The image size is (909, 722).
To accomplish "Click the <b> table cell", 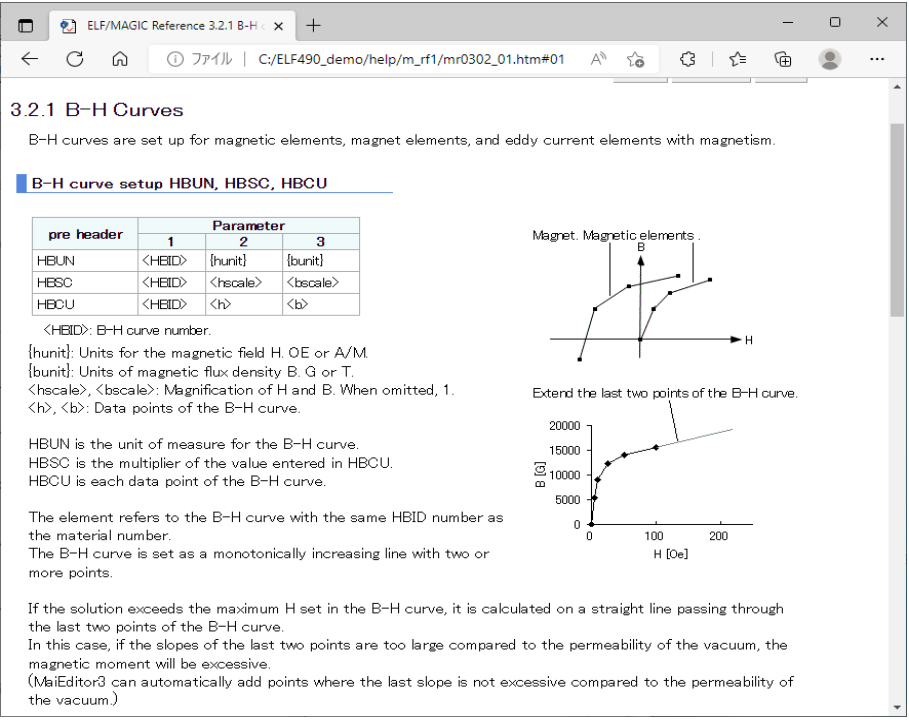I will (321, 304).
